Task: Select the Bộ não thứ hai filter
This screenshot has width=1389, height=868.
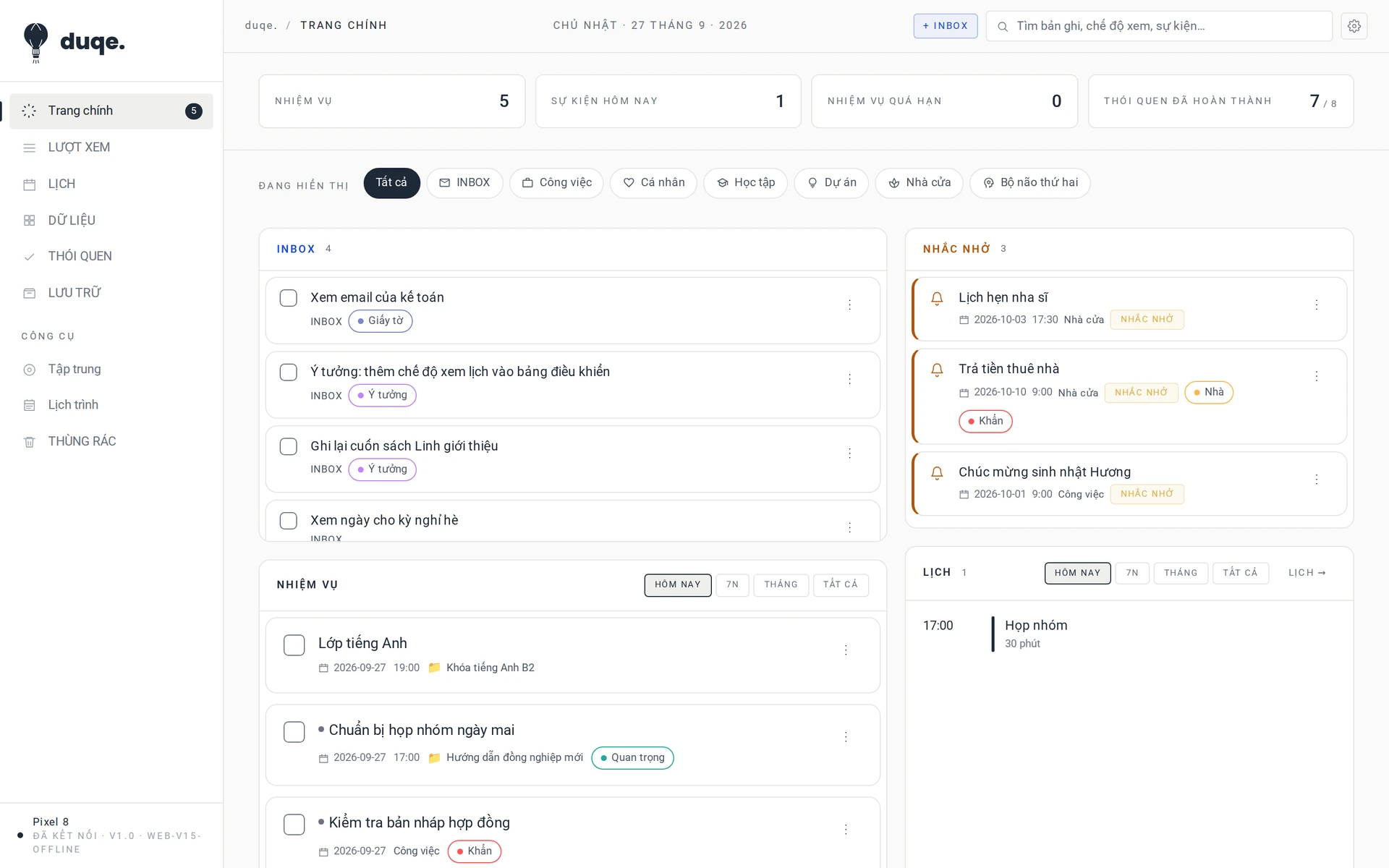Action: coord(1030,183)
